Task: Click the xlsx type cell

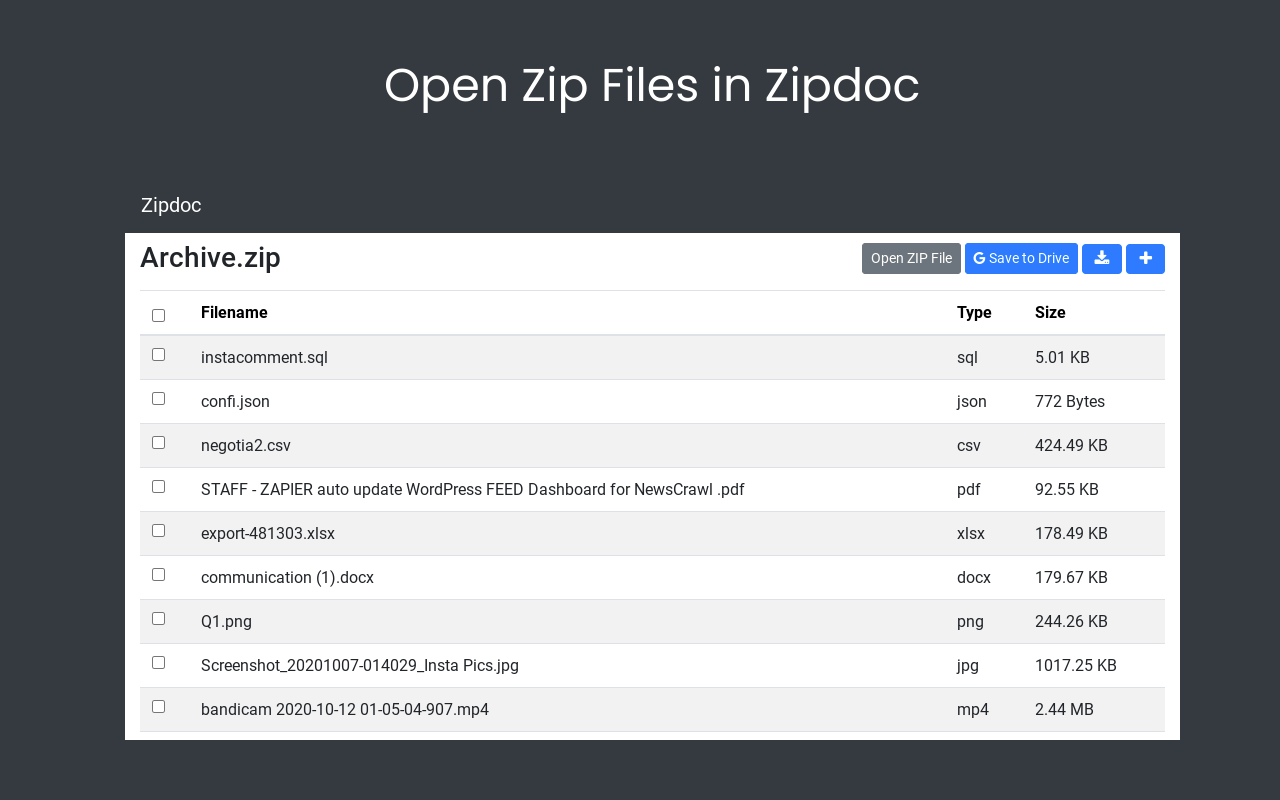Action: (x=971, y=533)
